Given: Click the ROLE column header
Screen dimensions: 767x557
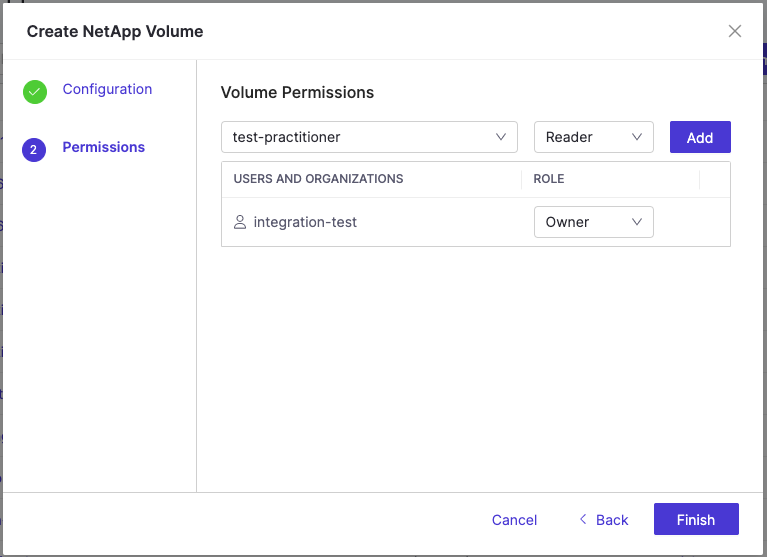Looking at the screenshot, I should point(549,179).
